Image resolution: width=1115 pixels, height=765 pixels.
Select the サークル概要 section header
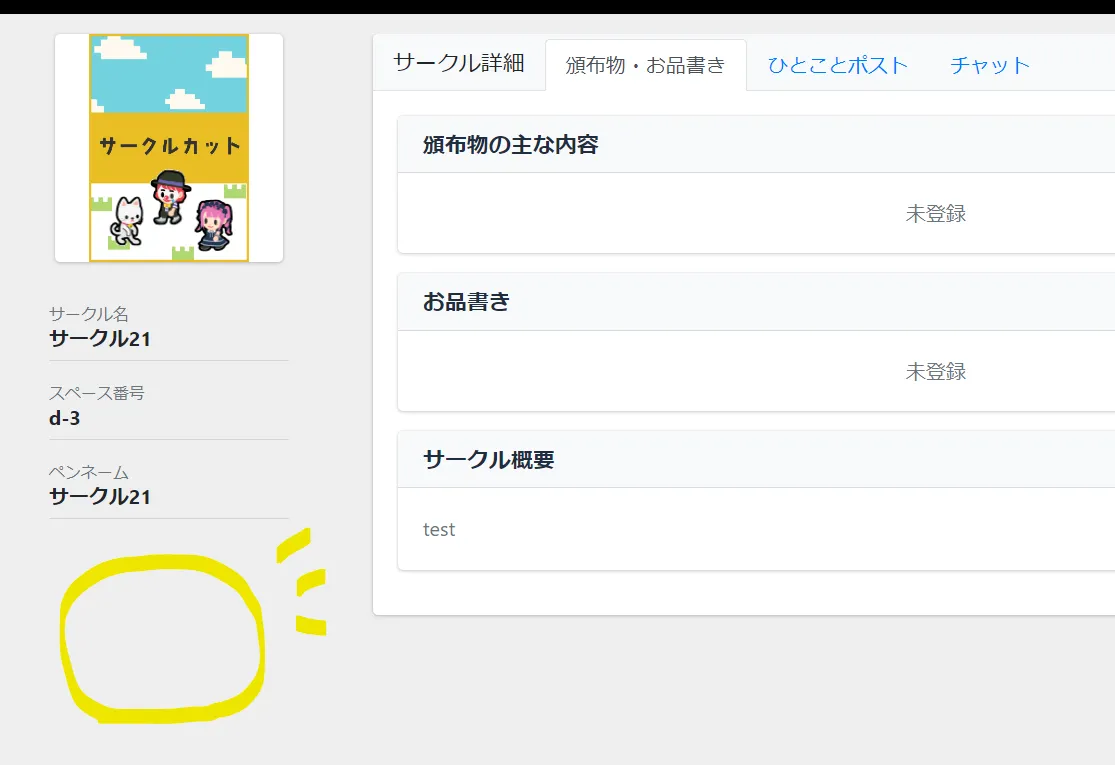pos(488,460)
